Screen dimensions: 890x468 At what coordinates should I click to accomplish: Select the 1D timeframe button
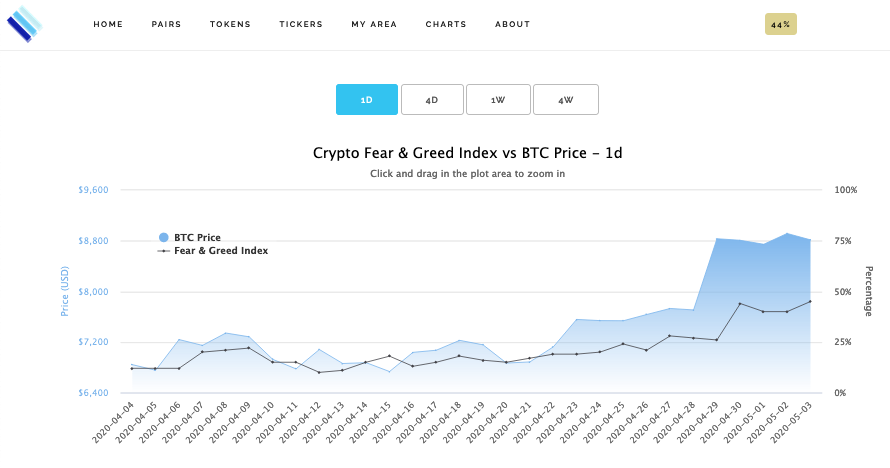[x=367, y=100]
